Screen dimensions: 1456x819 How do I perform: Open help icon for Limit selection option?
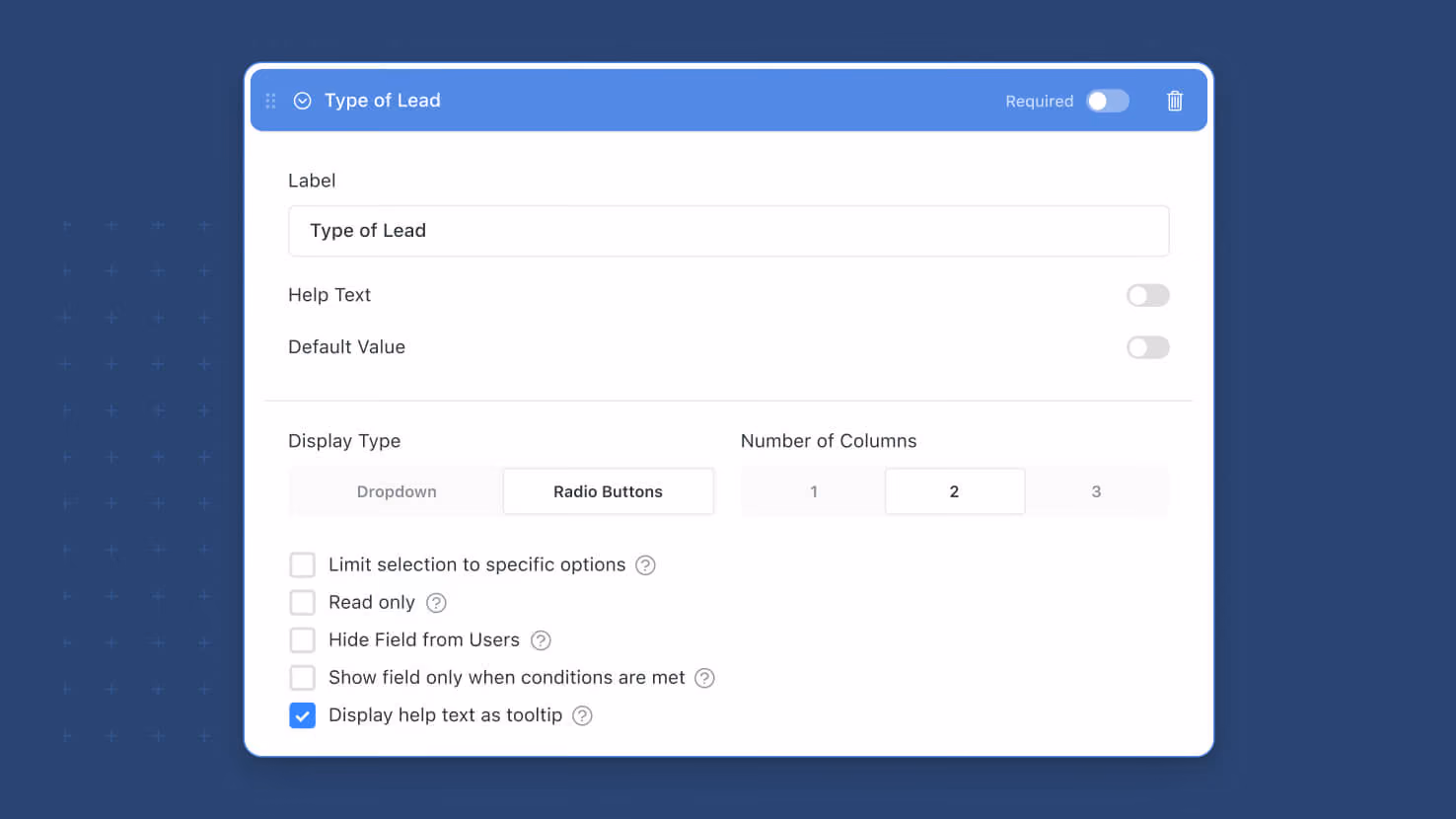tap(645, 565)
